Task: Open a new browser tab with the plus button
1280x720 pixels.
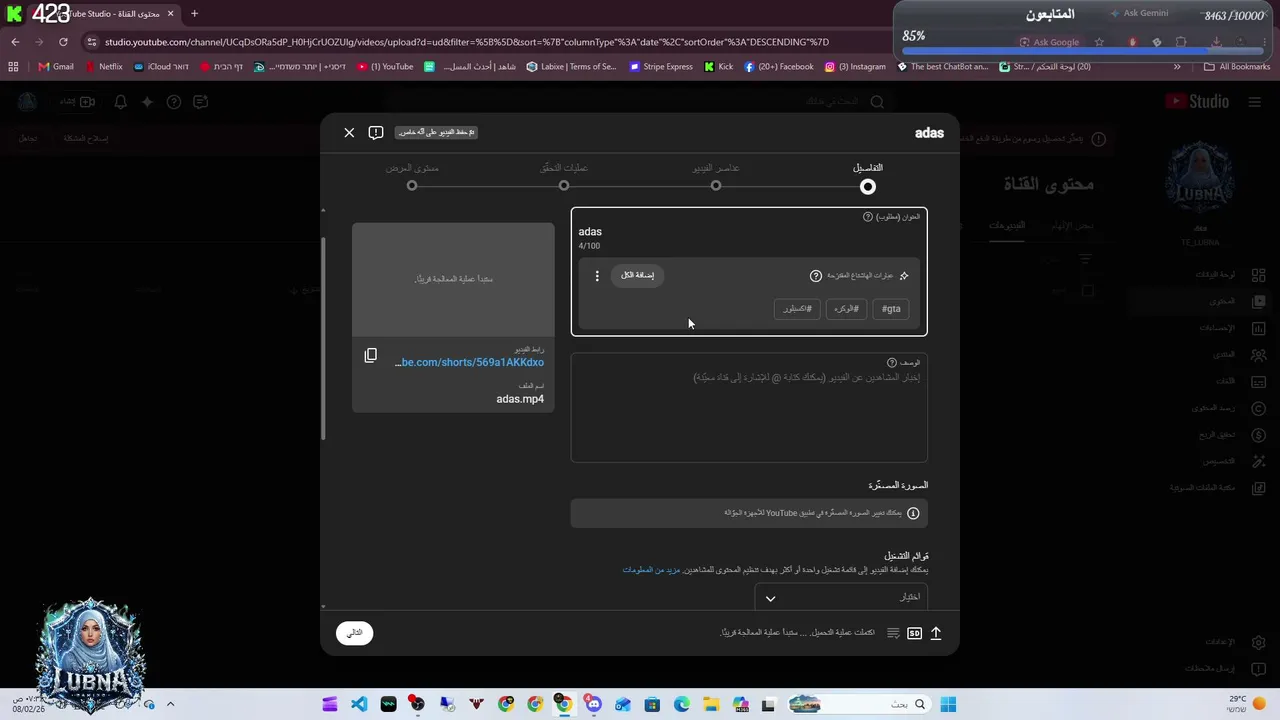Action: [194, 14]
